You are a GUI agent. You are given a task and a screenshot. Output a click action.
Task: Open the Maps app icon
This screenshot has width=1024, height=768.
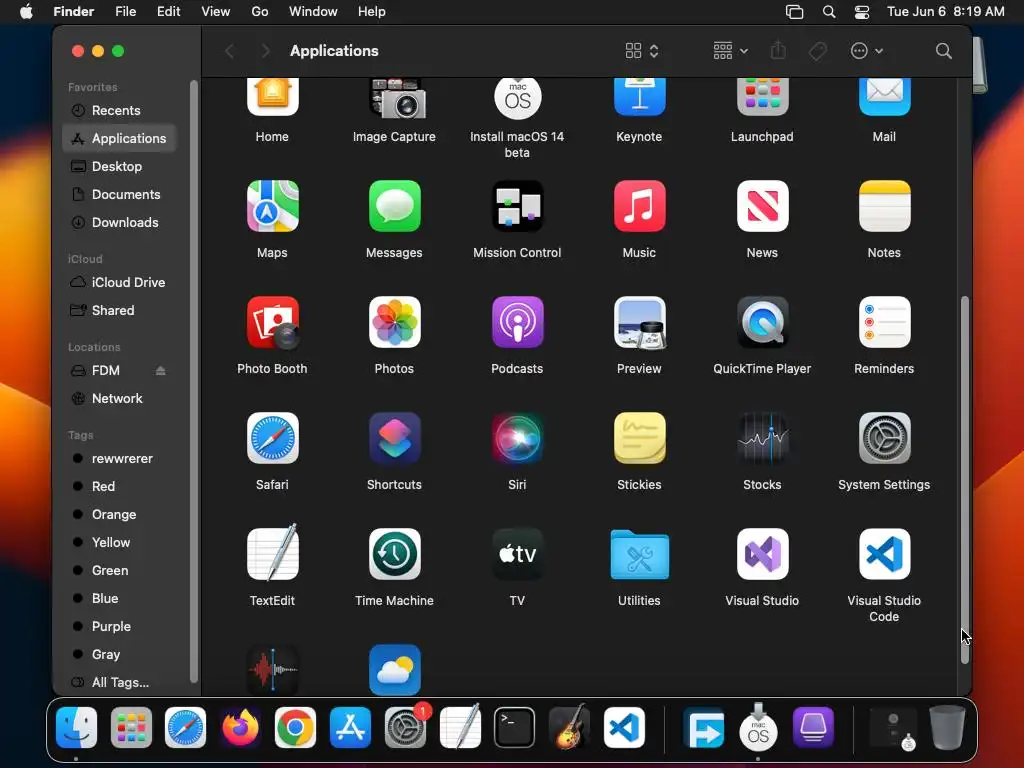[x=272, y=206]
